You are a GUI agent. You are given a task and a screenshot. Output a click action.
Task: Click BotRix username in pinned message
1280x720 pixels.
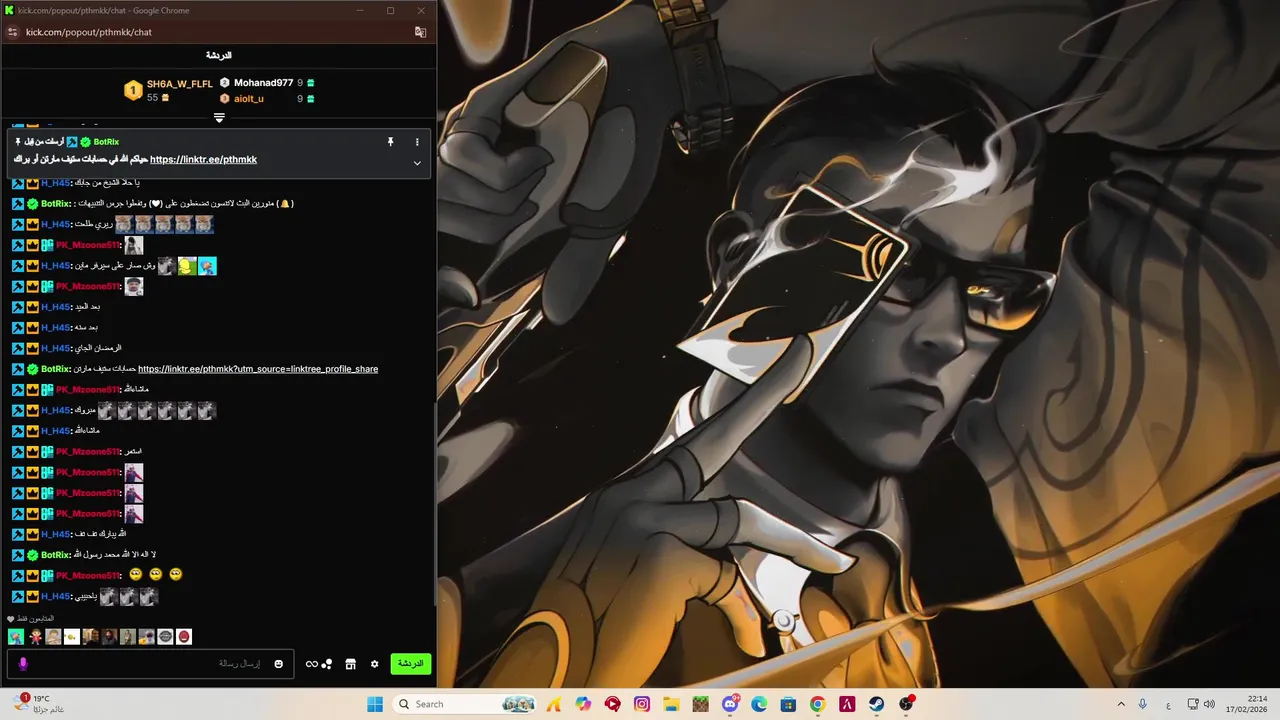tap(106, 142)
